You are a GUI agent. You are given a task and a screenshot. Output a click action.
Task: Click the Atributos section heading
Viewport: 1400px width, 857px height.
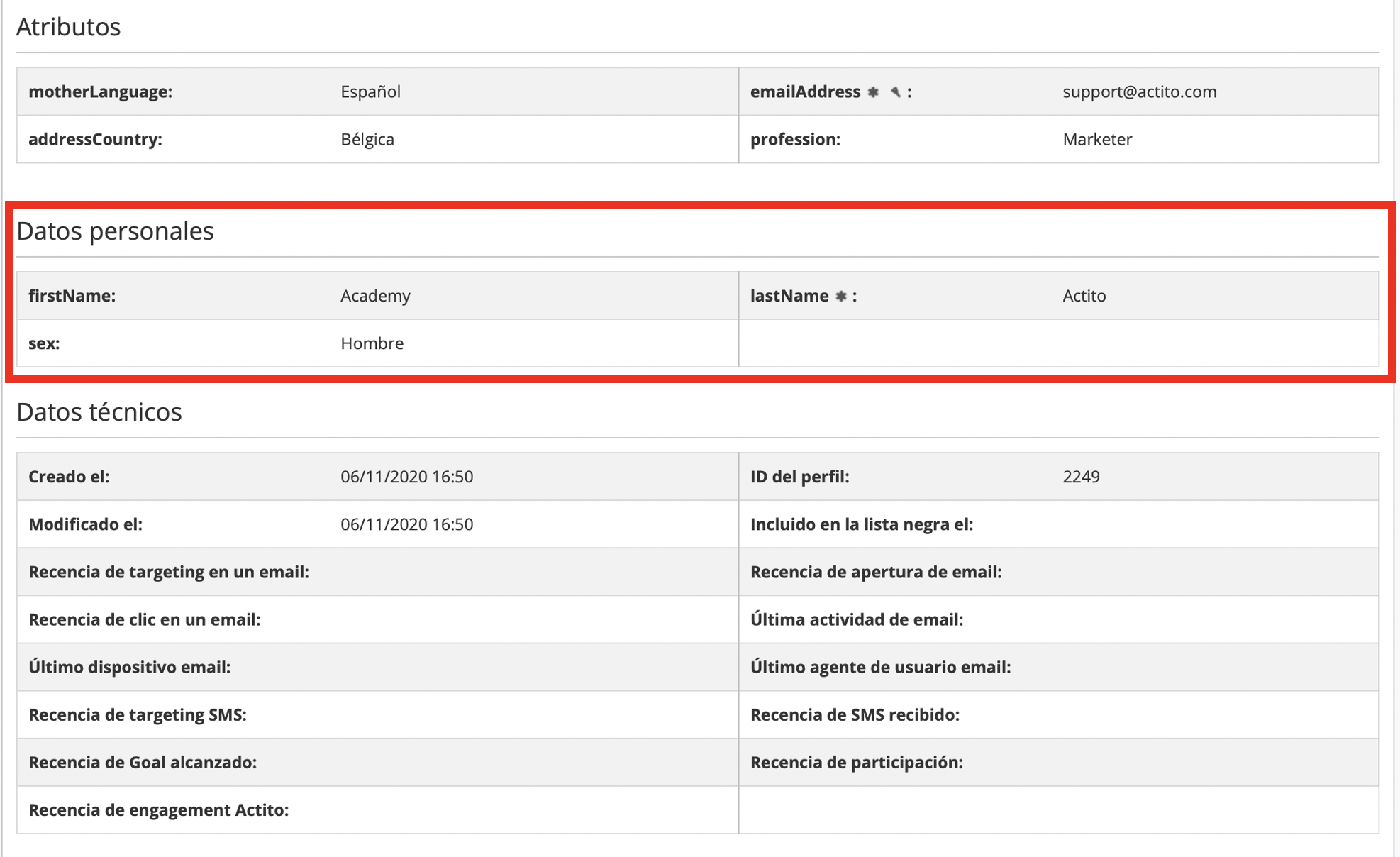click(x=68, y=27)
